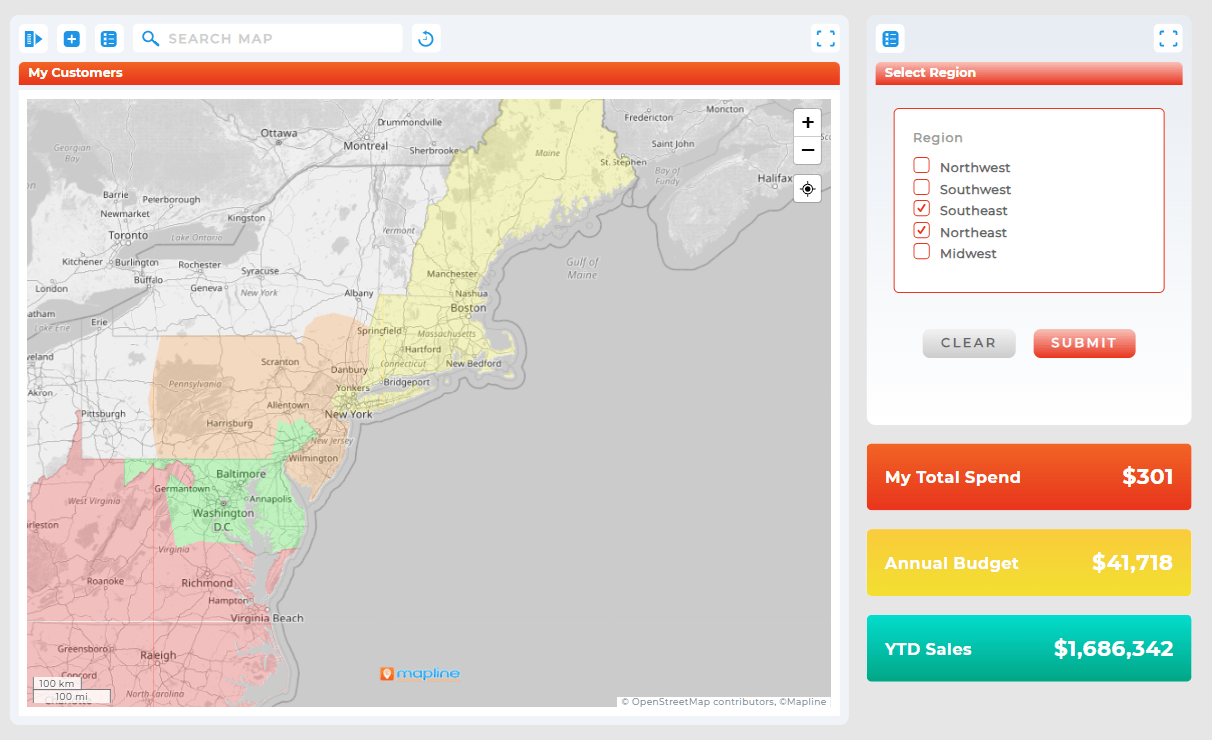This screenshot has width=1212, height=740.
Task: Uncheck the Southeast region checkbox
Action: pyautogui.click(x=920, y=208)
